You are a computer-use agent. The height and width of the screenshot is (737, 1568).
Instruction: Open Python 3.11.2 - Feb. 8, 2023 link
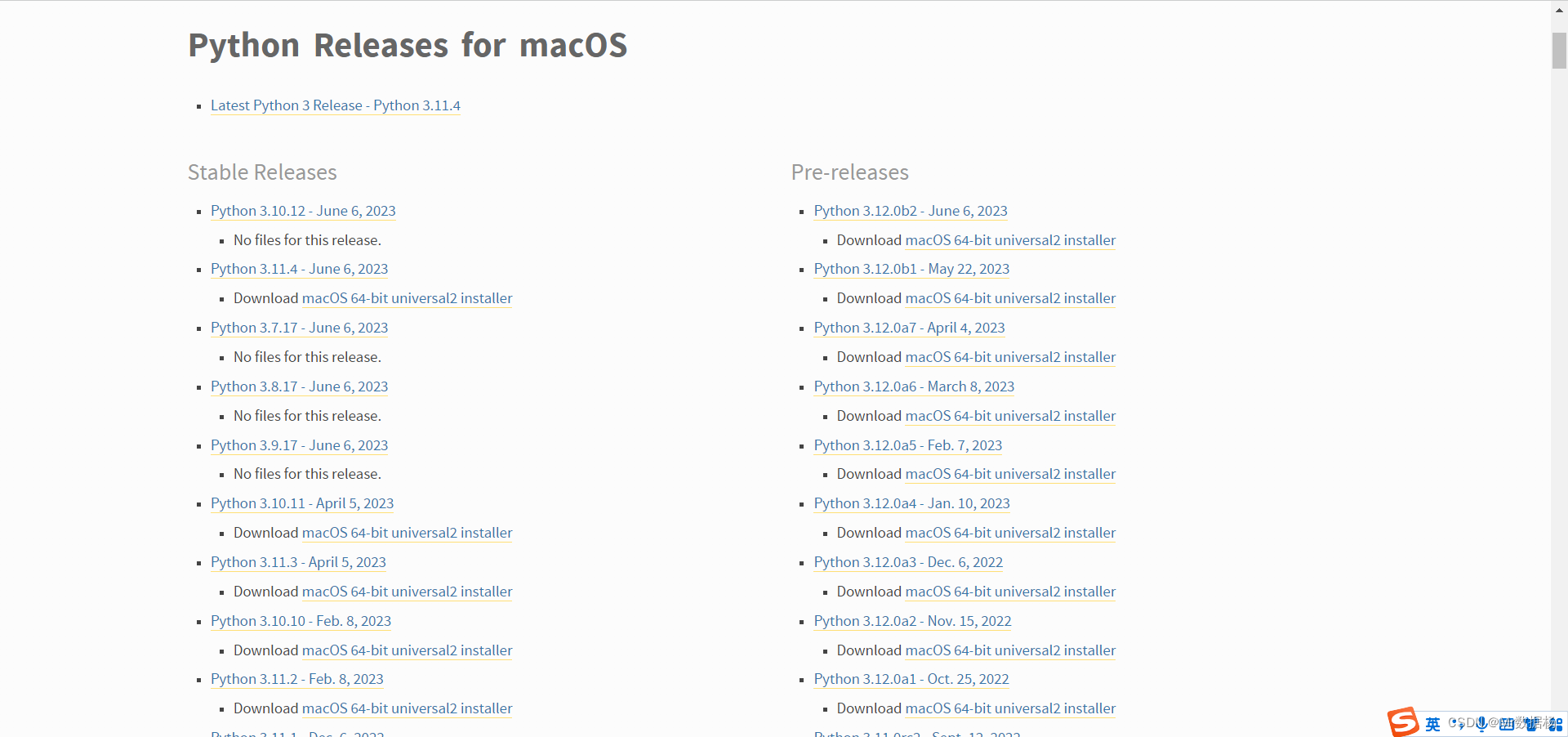tap(296, 679)
